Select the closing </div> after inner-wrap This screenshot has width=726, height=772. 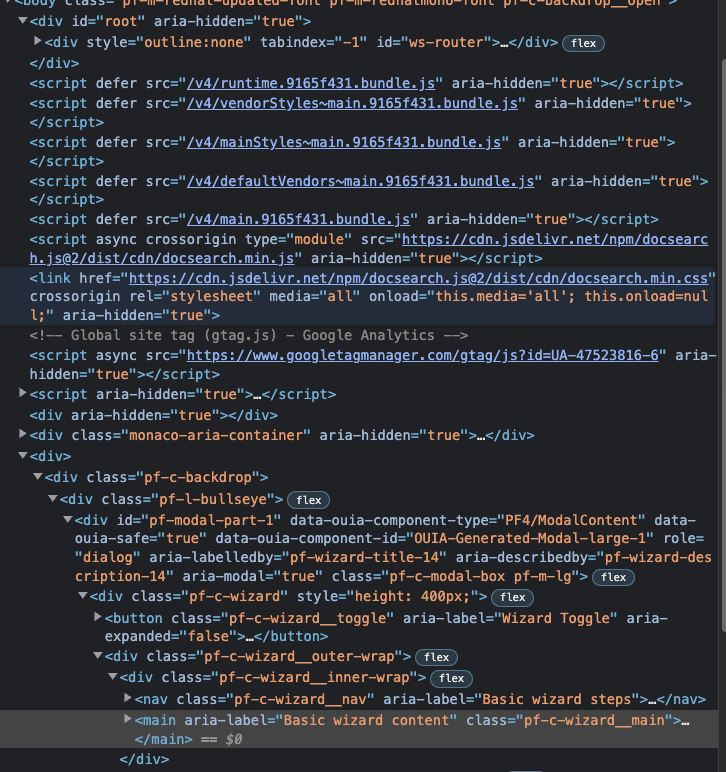(144, 759)
